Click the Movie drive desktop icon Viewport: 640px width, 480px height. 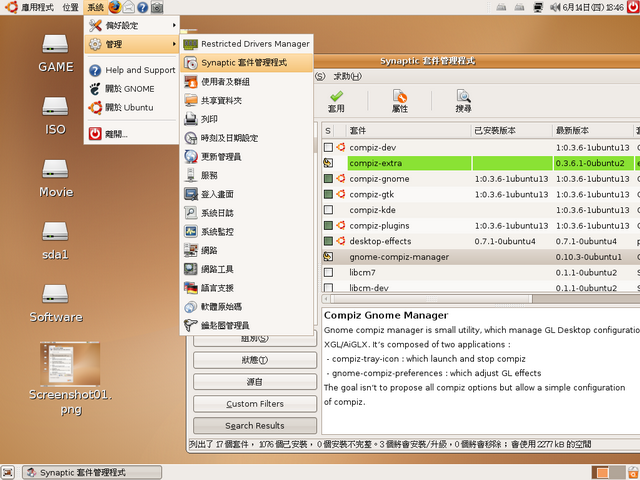coord(56,169)
